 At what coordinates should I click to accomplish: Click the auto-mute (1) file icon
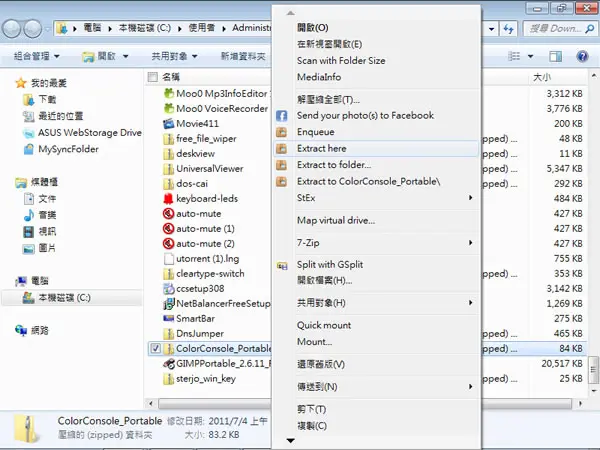(168, 229)
